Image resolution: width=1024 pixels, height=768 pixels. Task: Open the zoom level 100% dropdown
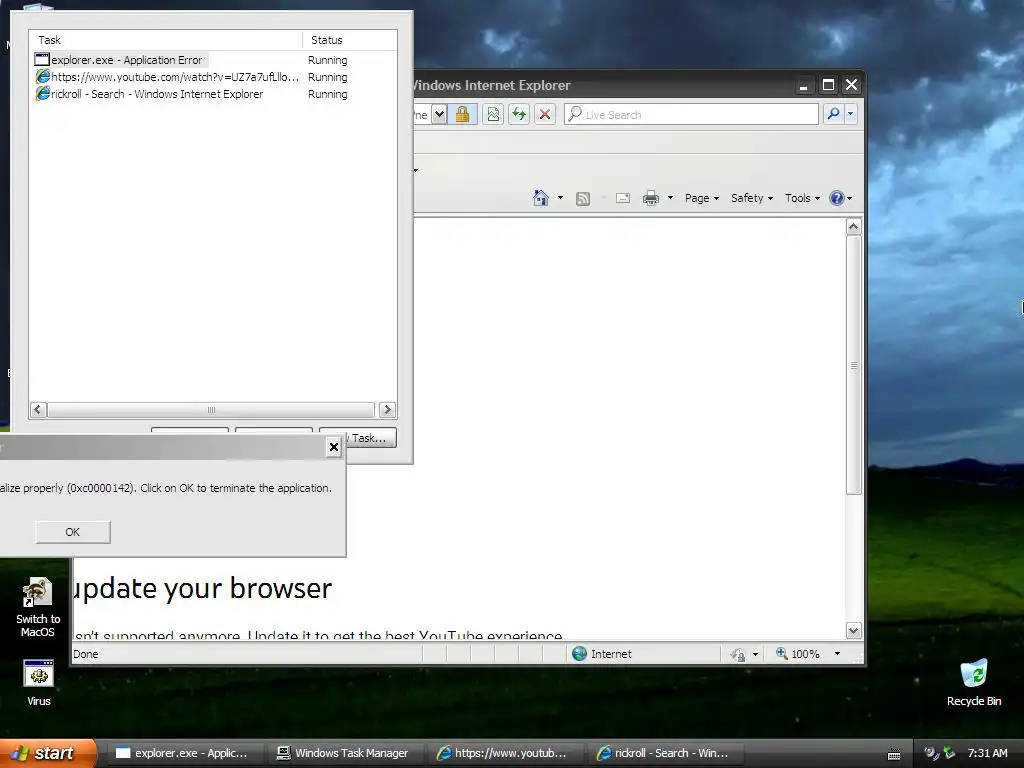click(x=837, y=654)
